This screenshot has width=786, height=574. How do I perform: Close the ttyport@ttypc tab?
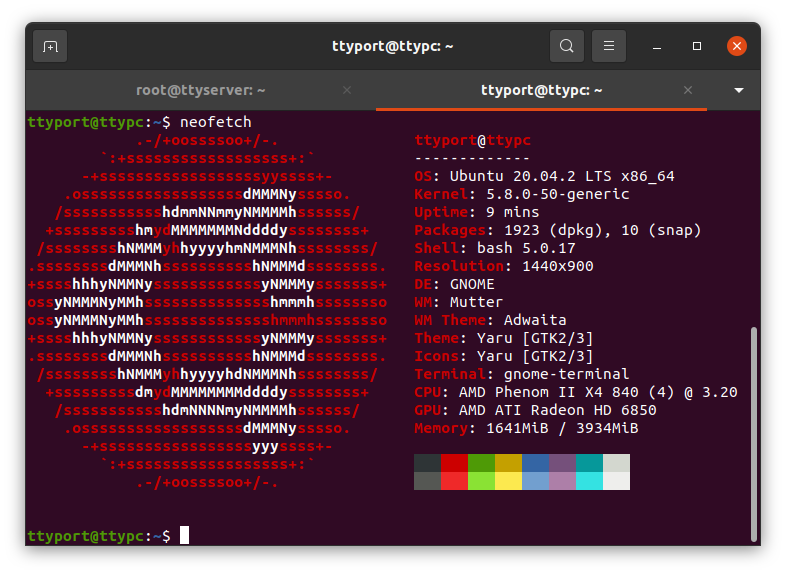click(688, 90)
